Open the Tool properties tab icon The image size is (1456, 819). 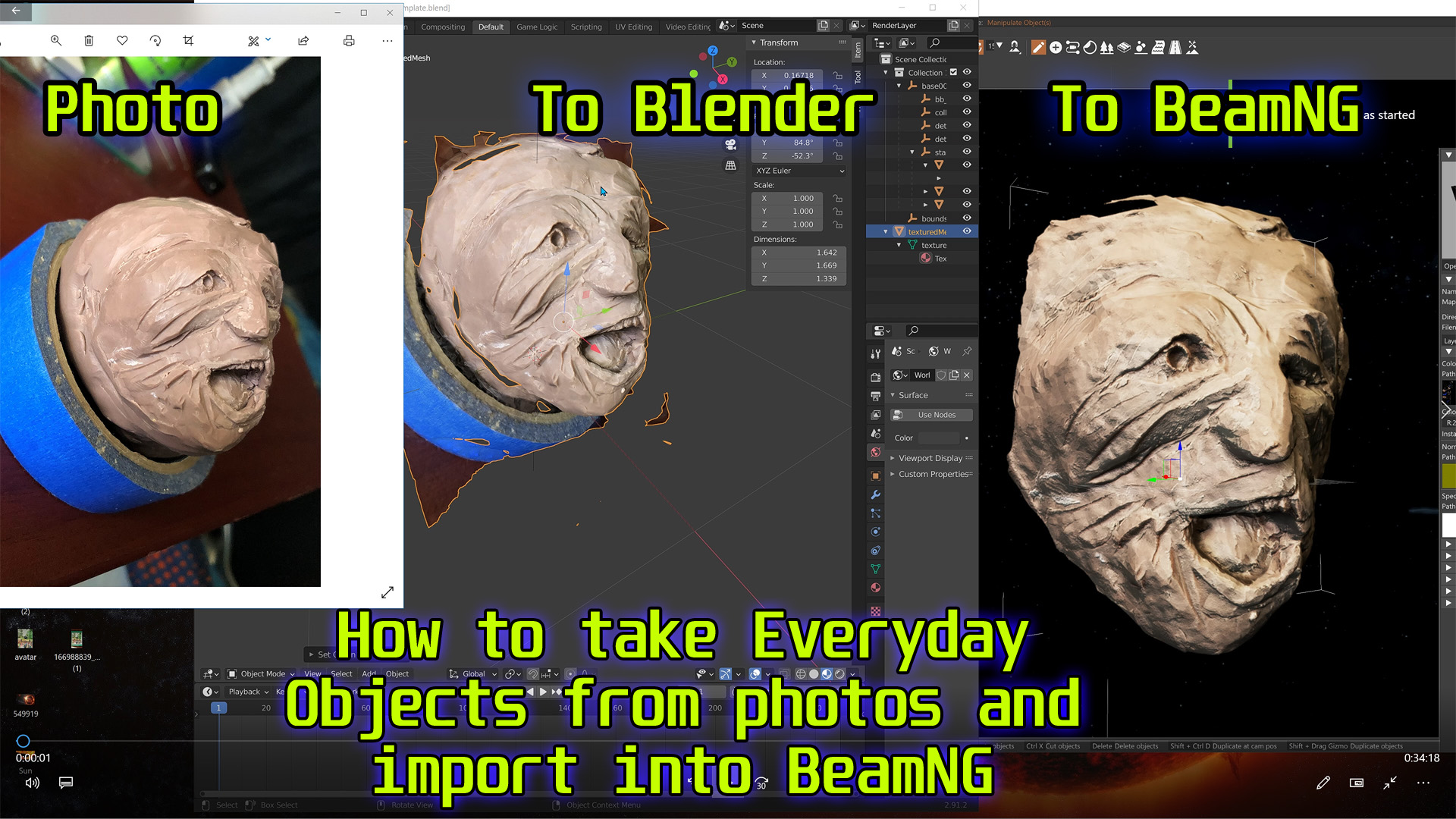click(875, 354)
